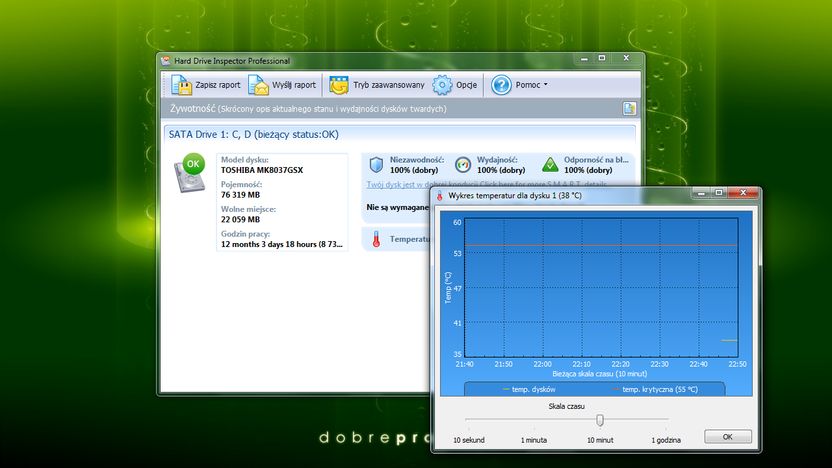The image size is (832, 468).
Task: Click the disk temperature line at chart's right
Action: 729,340
